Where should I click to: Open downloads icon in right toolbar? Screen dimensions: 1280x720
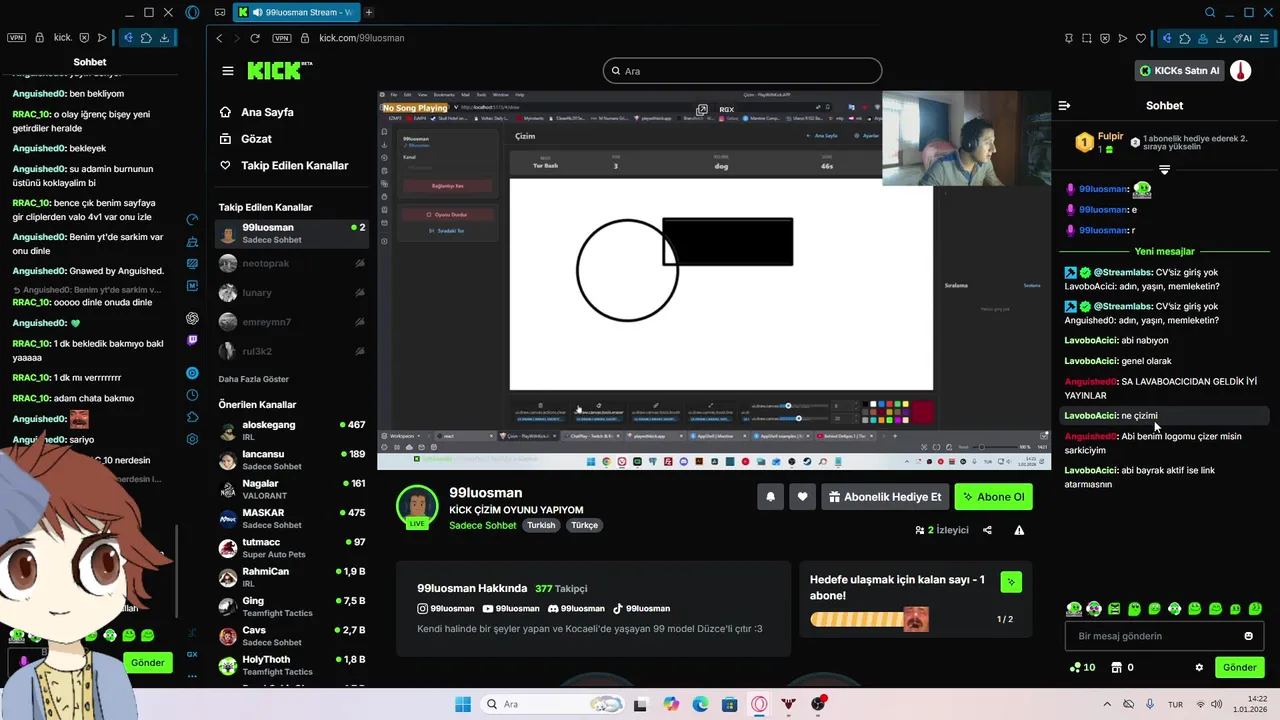[x=1221, y=38]
